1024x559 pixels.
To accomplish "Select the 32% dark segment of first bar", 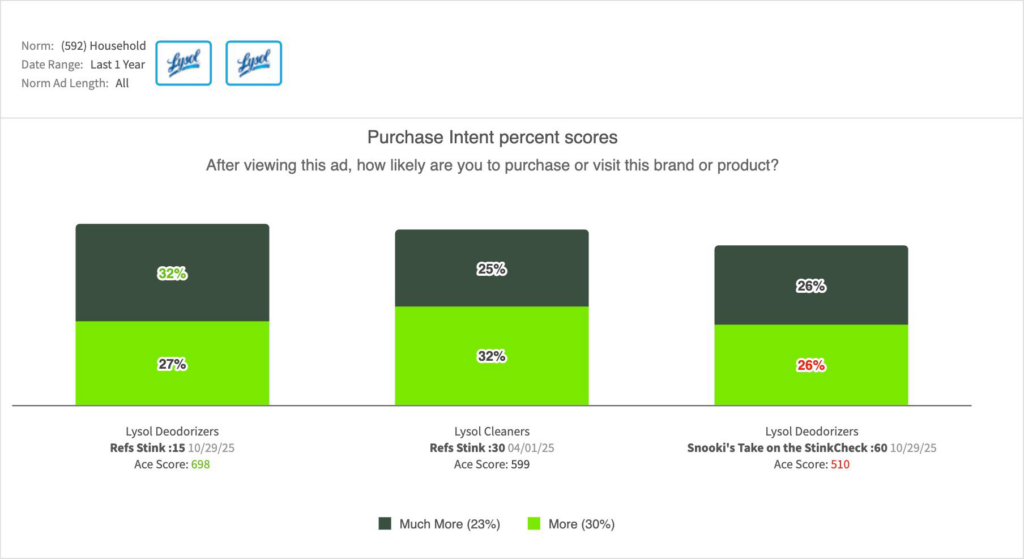I will pos(172,273).
